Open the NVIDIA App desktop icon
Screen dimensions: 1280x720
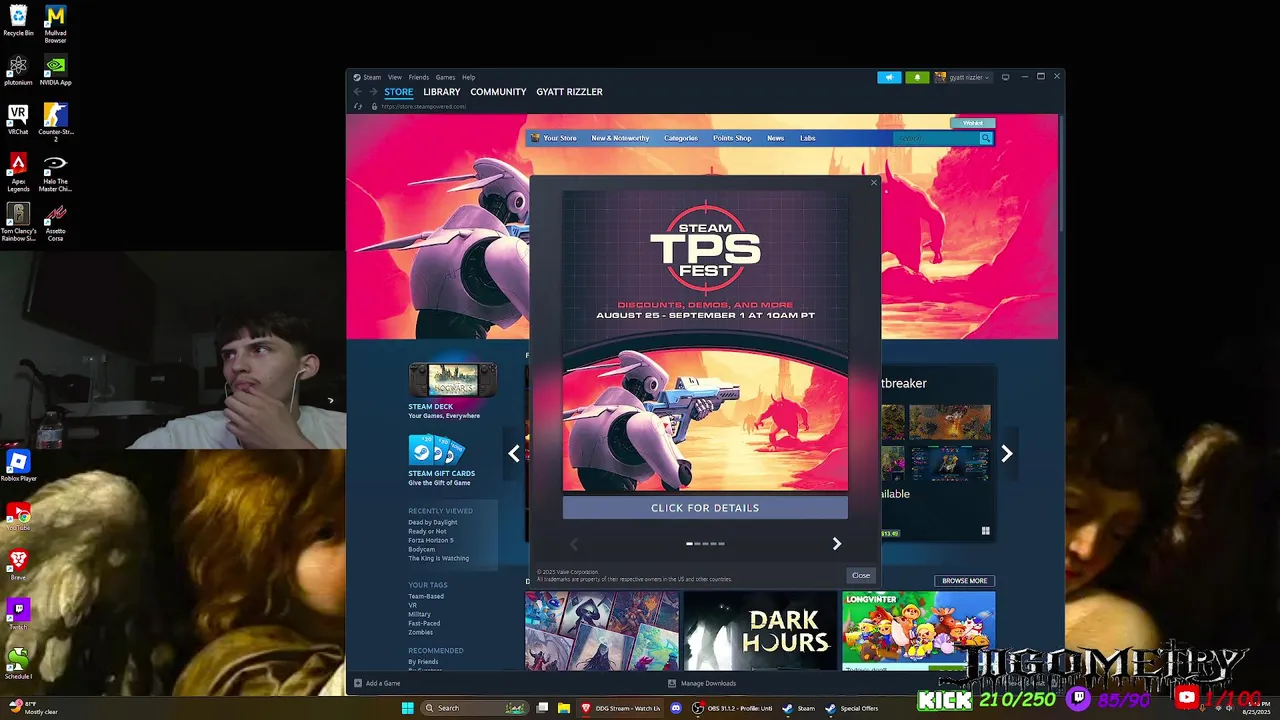(x=55, y=71)
